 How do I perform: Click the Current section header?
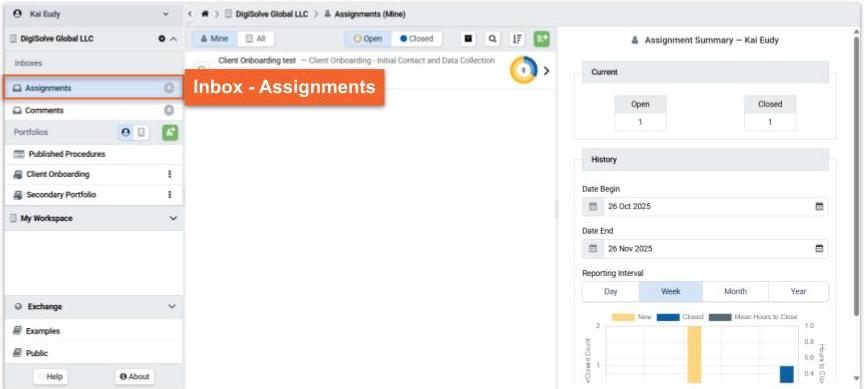[705, 72]
